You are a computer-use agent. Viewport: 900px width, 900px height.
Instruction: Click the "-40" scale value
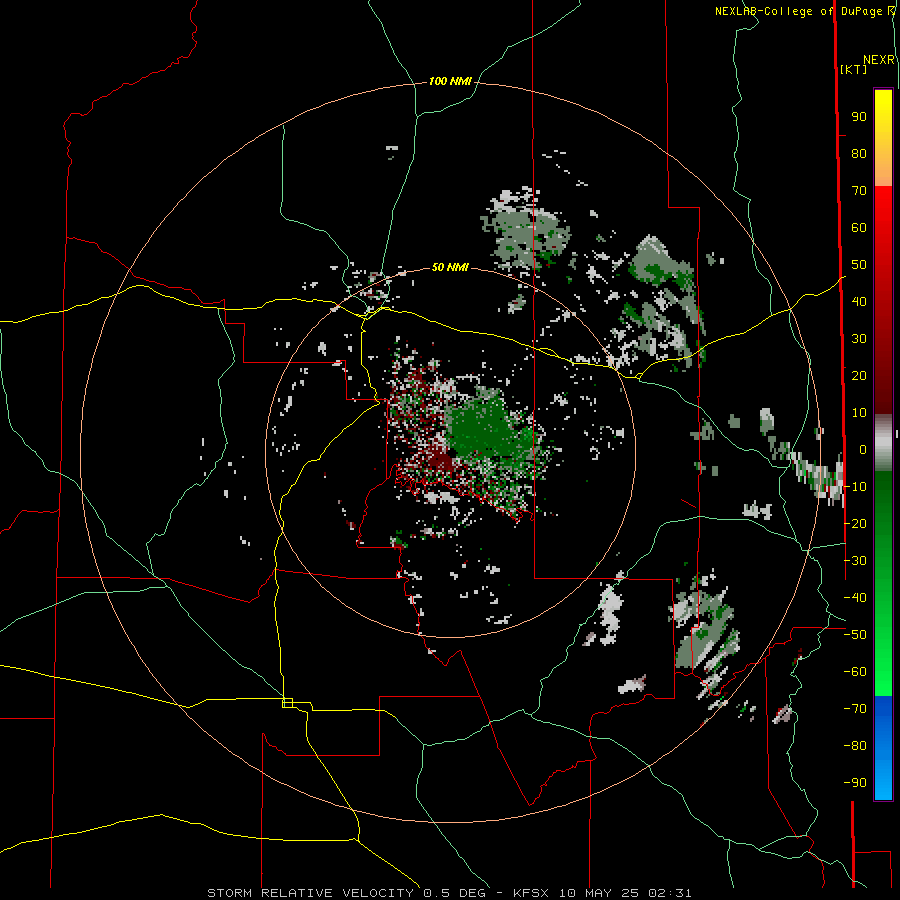(x=855, y=598)
